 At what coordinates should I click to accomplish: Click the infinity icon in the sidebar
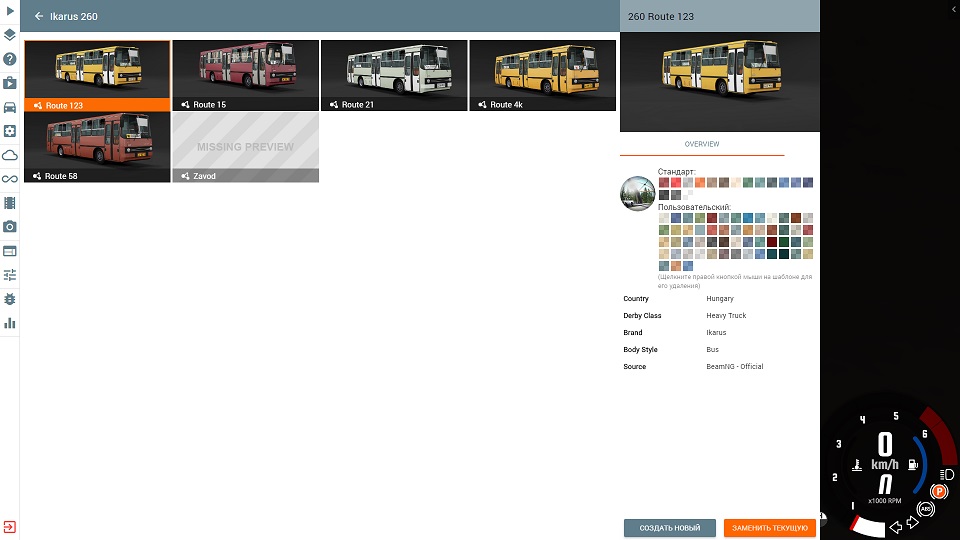[10, 179]
